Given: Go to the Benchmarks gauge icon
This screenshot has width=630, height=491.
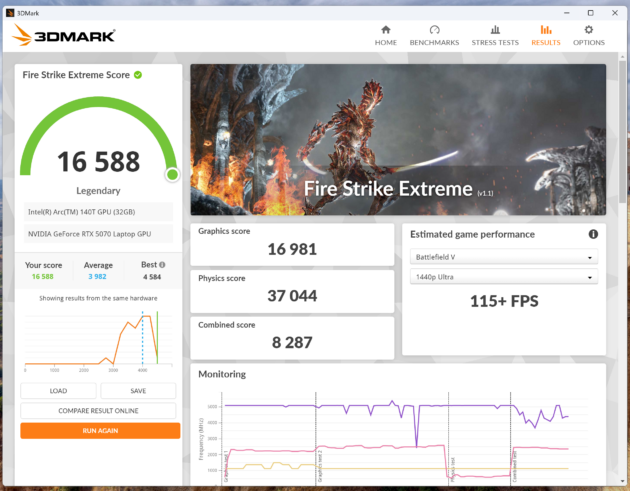Looking at the screenshot, I should click(434, 30).
